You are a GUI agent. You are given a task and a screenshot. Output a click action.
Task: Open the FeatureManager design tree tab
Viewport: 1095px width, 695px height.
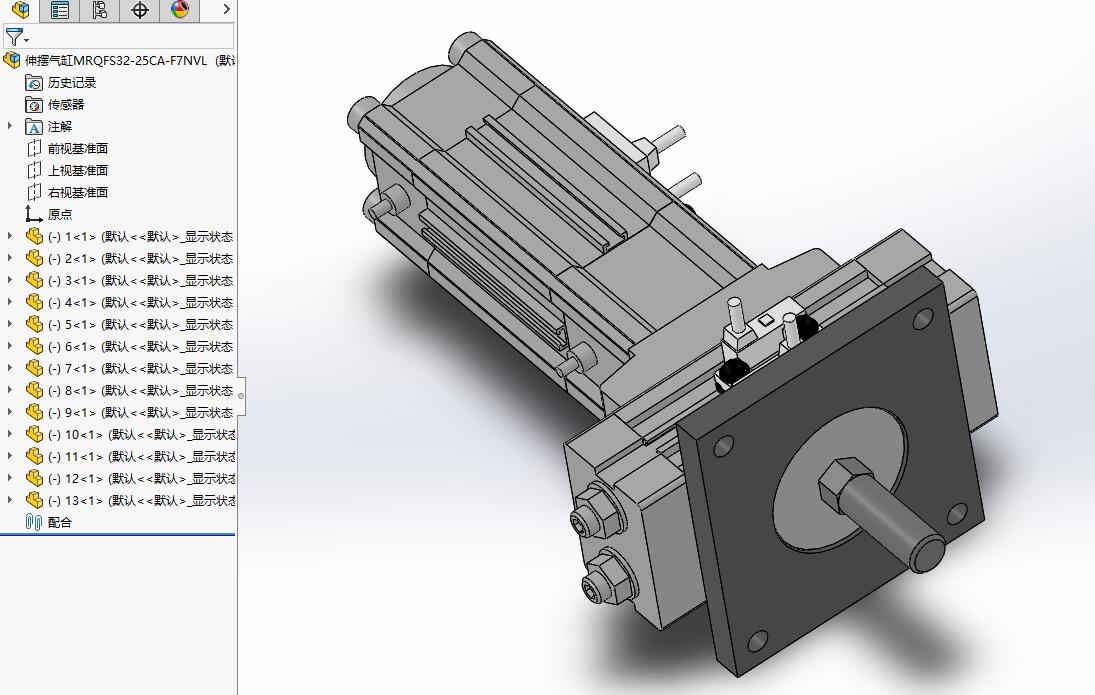20,10
